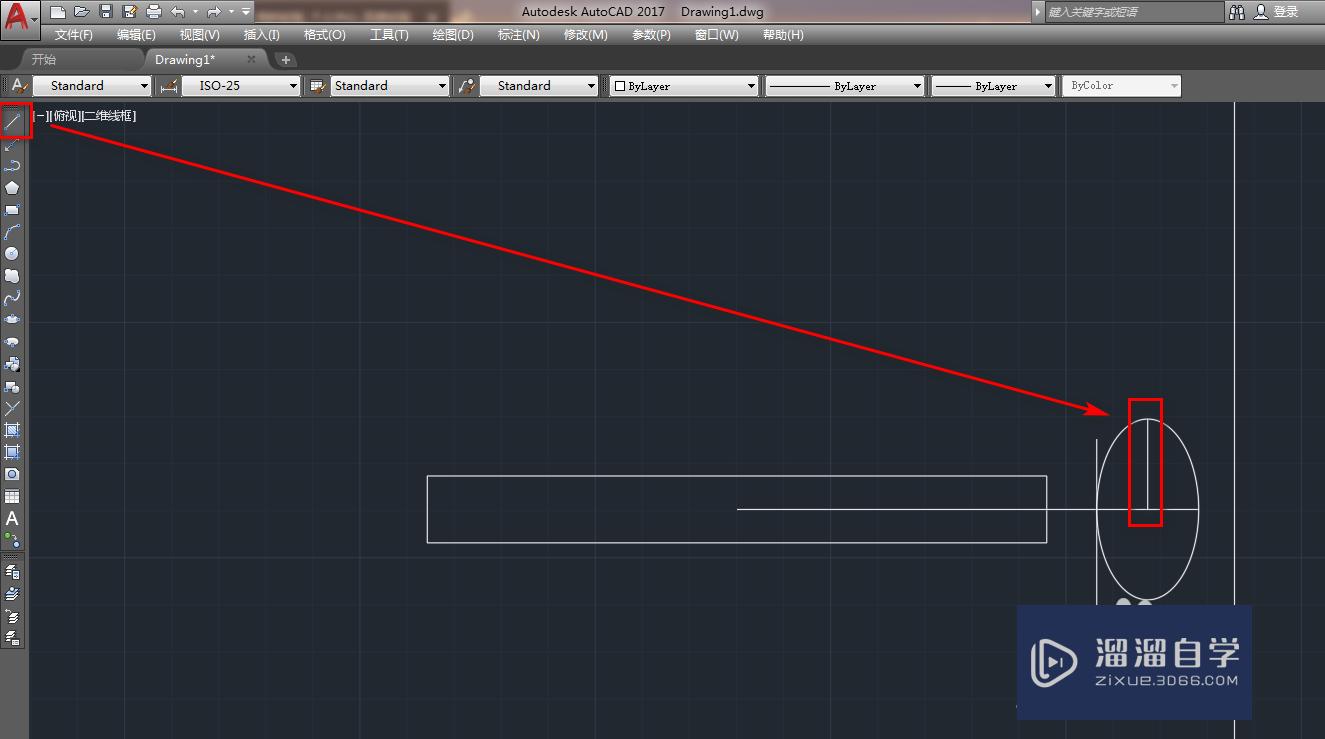Screen dimensions: 1325x739
Task: Click the Open file icon
Action: (82, 12)
